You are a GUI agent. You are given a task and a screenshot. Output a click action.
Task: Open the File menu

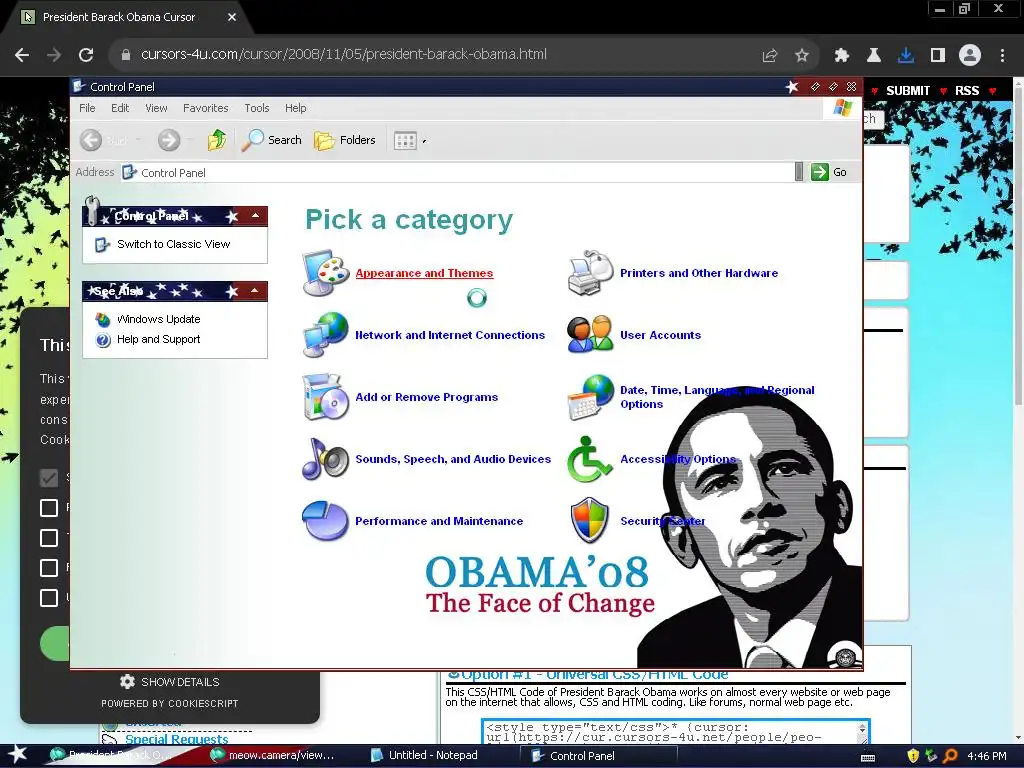[87, 108]
